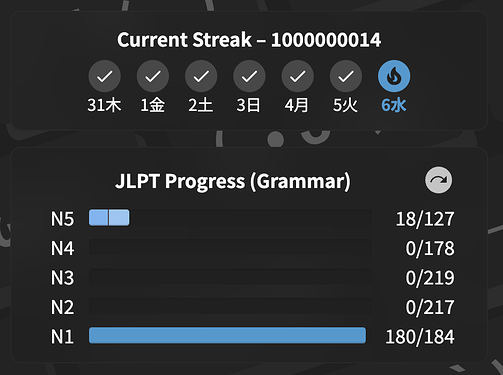
Task: Click the checkmark circle above 5火
Action: pos(346,76)
